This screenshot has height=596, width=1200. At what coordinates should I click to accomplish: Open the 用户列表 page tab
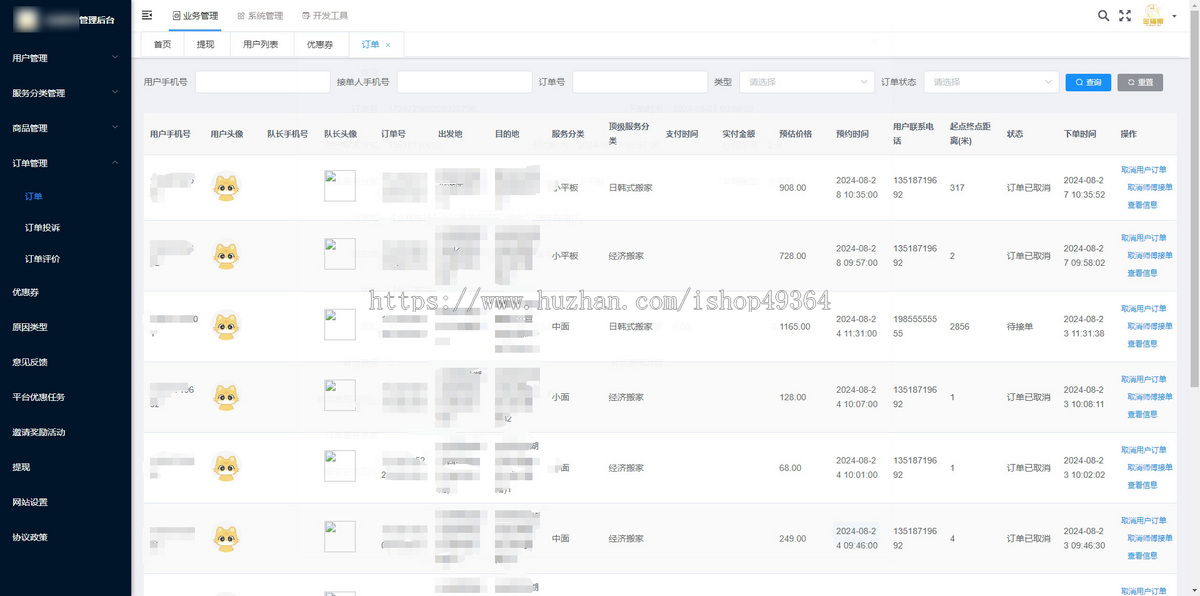pos(260,45)
